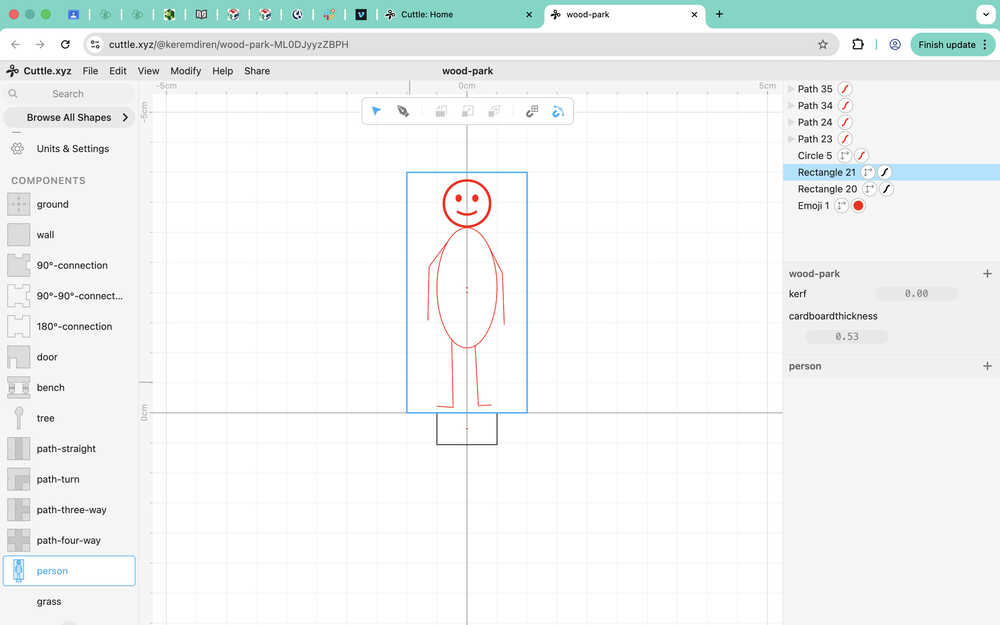Click the stroke icon beside Rectangle 20
Viewport: 1000px width, 625px height.
point(885,189)
